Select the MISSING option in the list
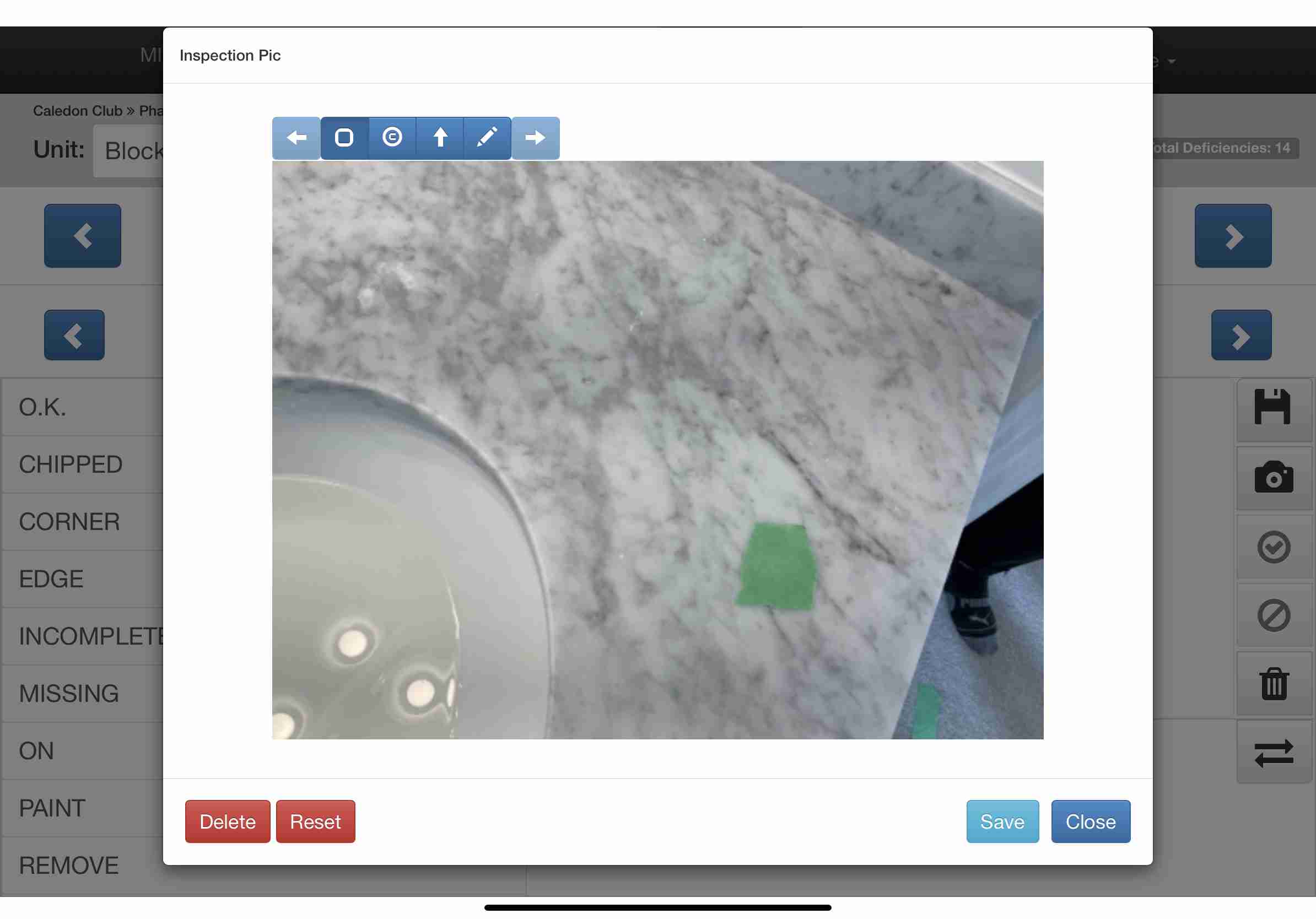 click(x=83, y=694)
